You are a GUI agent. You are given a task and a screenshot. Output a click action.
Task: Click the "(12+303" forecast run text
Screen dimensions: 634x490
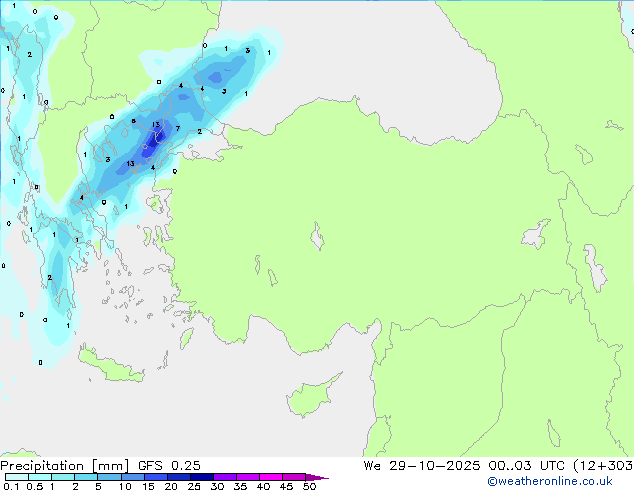603,466
